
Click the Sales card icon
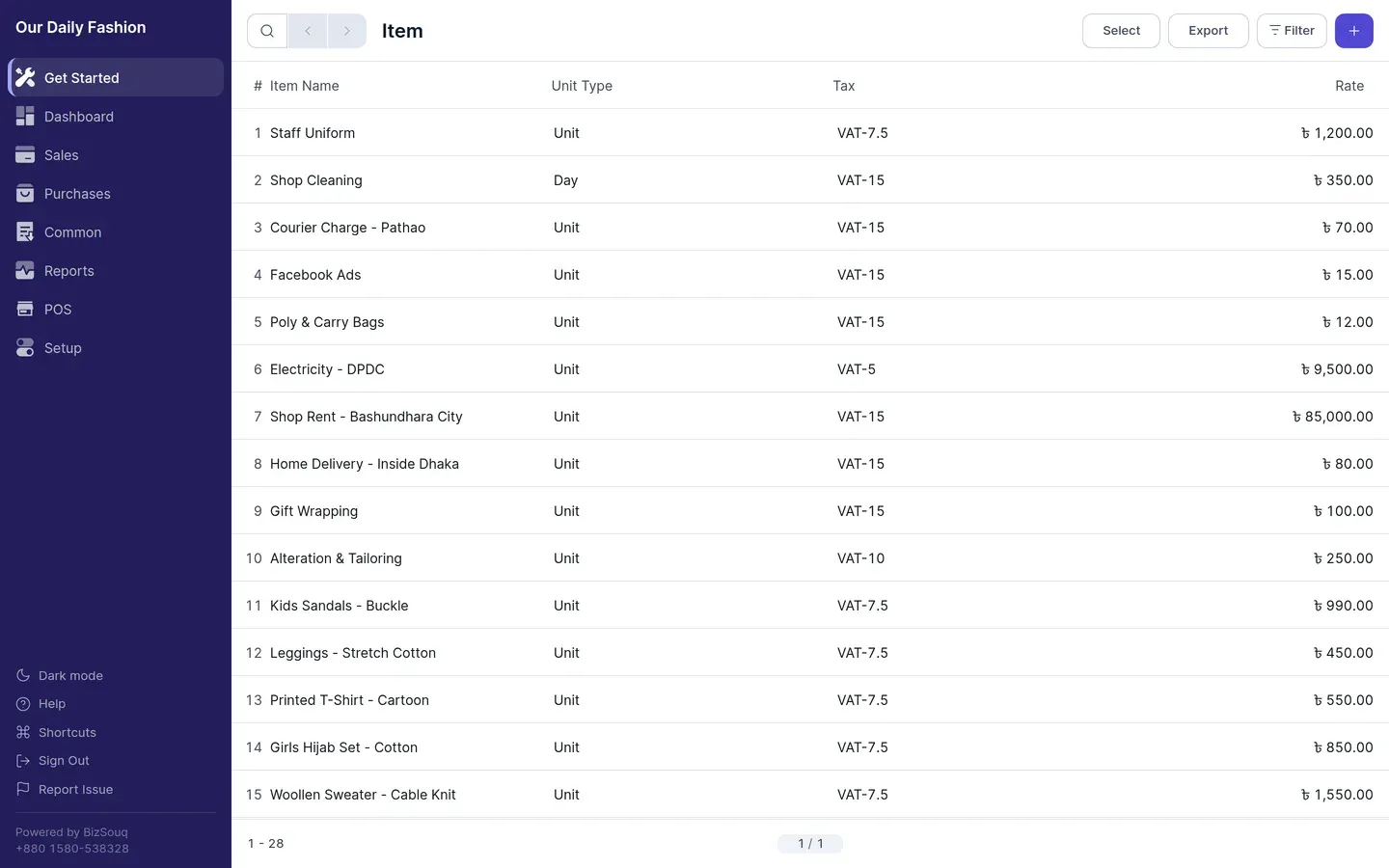[x=25, y=154]
